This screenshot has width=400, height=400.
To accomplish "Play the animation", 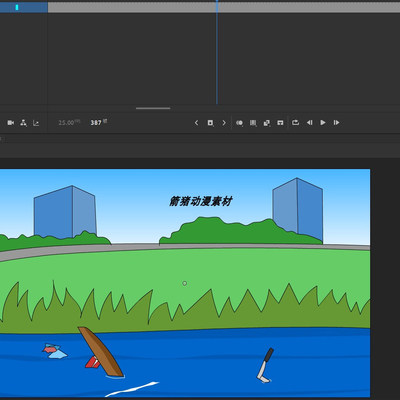I will pyautogui.click(x=323, y=123).
